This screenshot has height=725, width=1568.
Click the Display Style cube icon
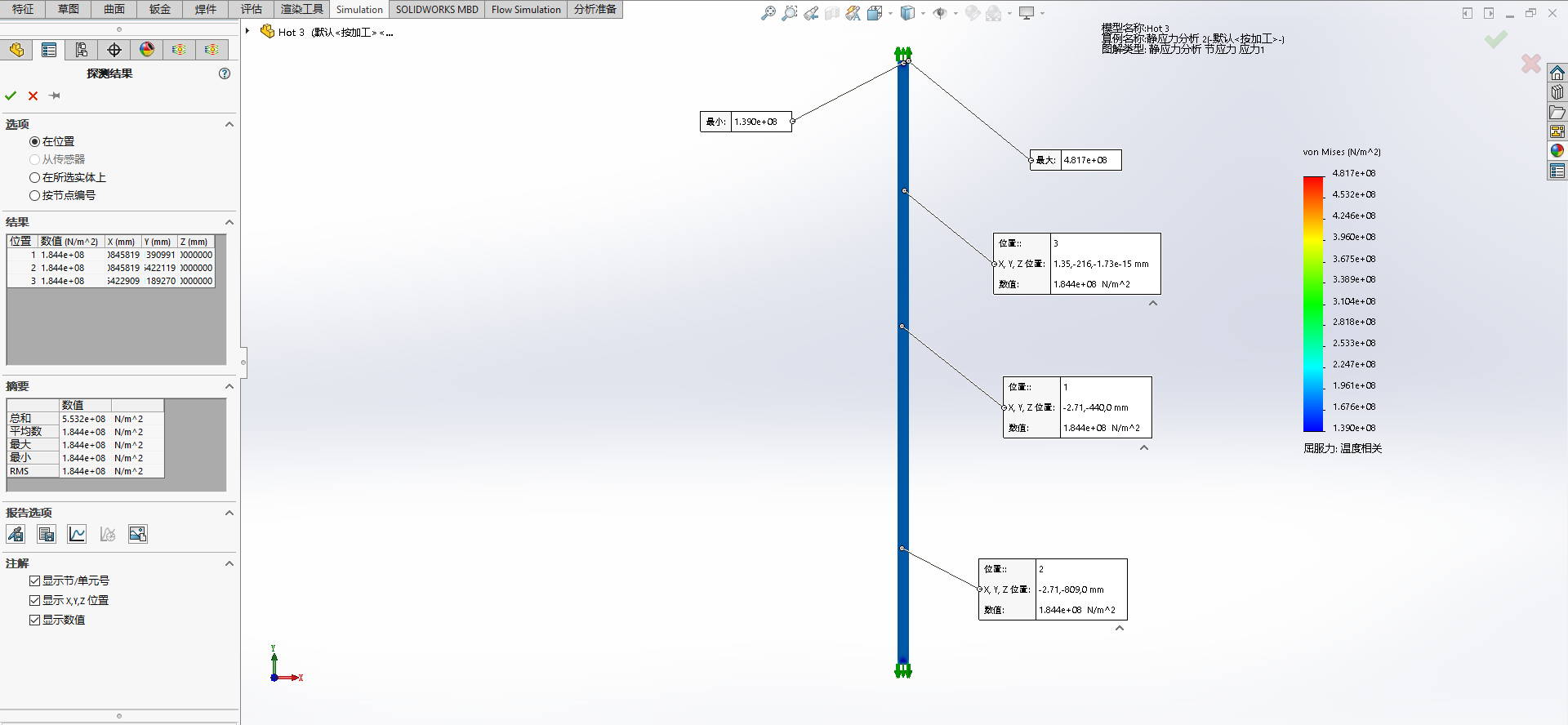pos(907,13)
